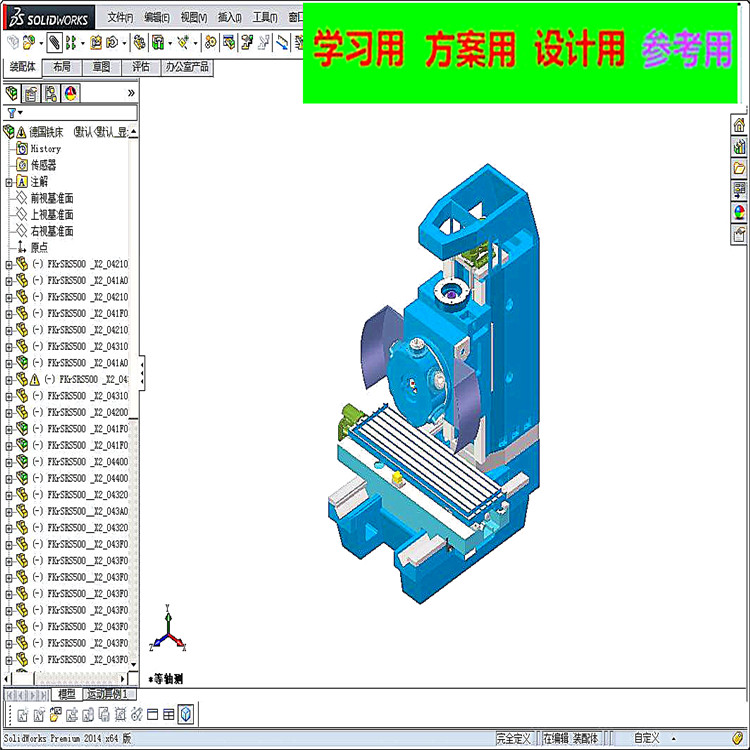The width and height of the screenshot is (750, 750).
Task: Open the 插入 Insert menu
Action: click(230, 18)
